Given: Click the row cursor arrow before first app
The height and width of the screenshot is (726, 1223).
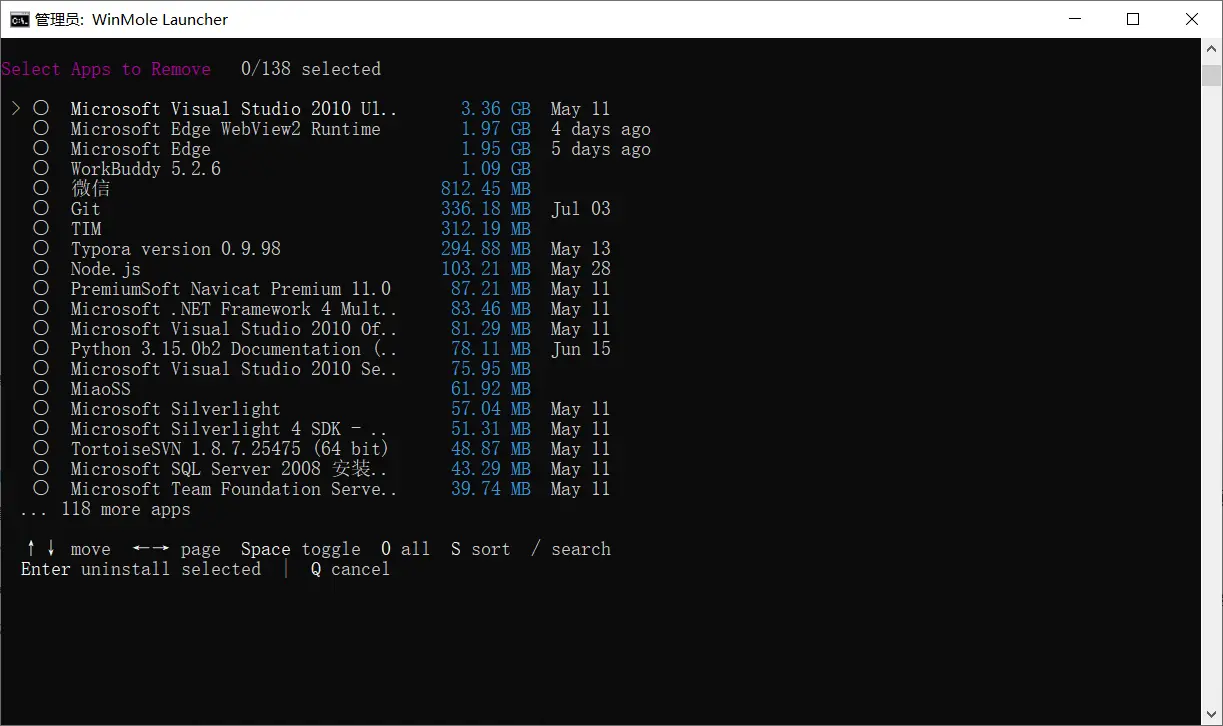Looking at the screenshot, I should pyautogui.click(x=16, y=108).
